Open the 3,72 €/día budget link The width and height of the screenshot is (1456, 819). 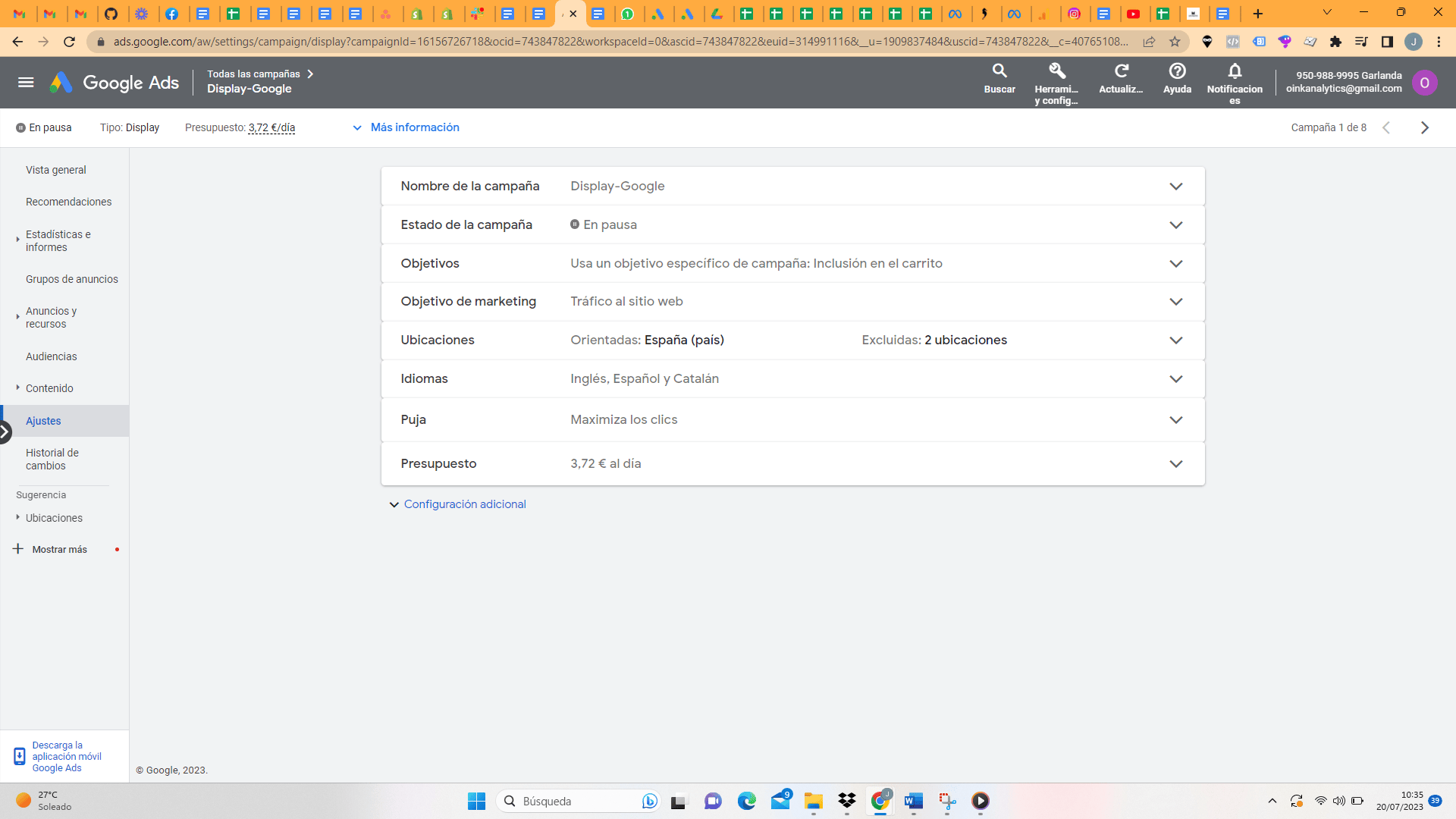click(x=271, y=127)
